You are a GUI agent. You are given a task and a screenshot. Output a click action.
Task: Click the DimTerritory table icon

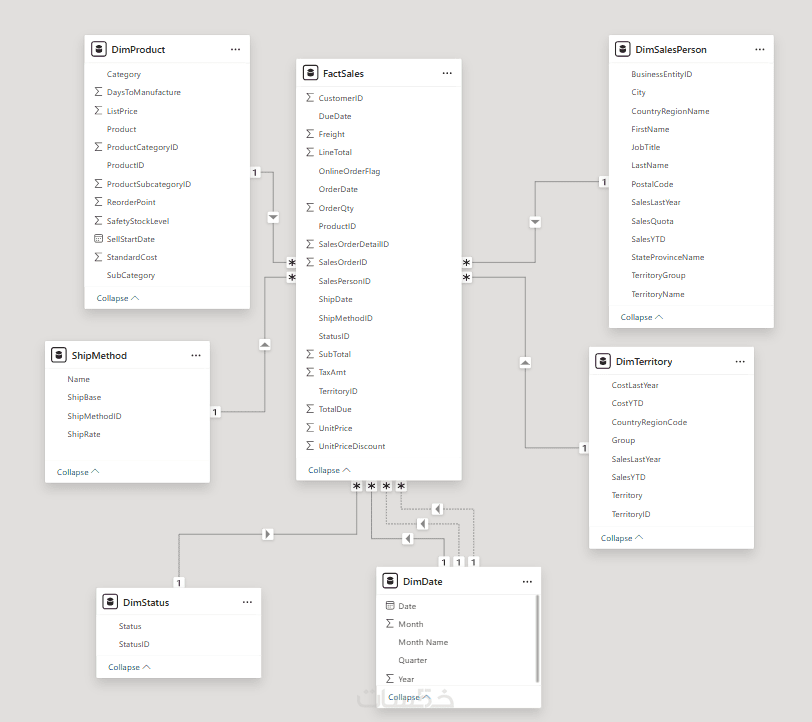point(603,361)
